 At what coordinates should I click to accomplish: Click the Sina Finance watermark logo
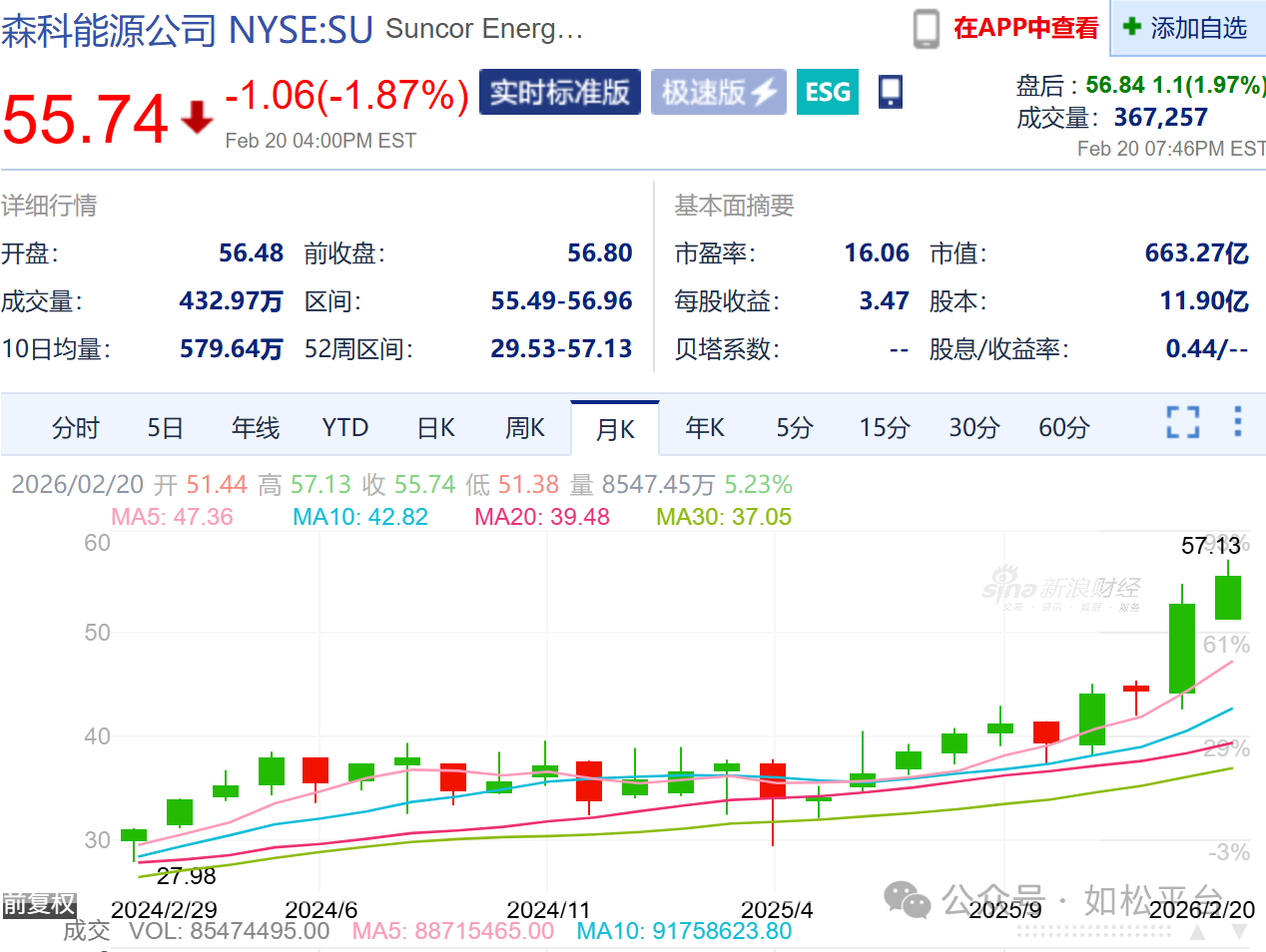[x=1060, y=590]
